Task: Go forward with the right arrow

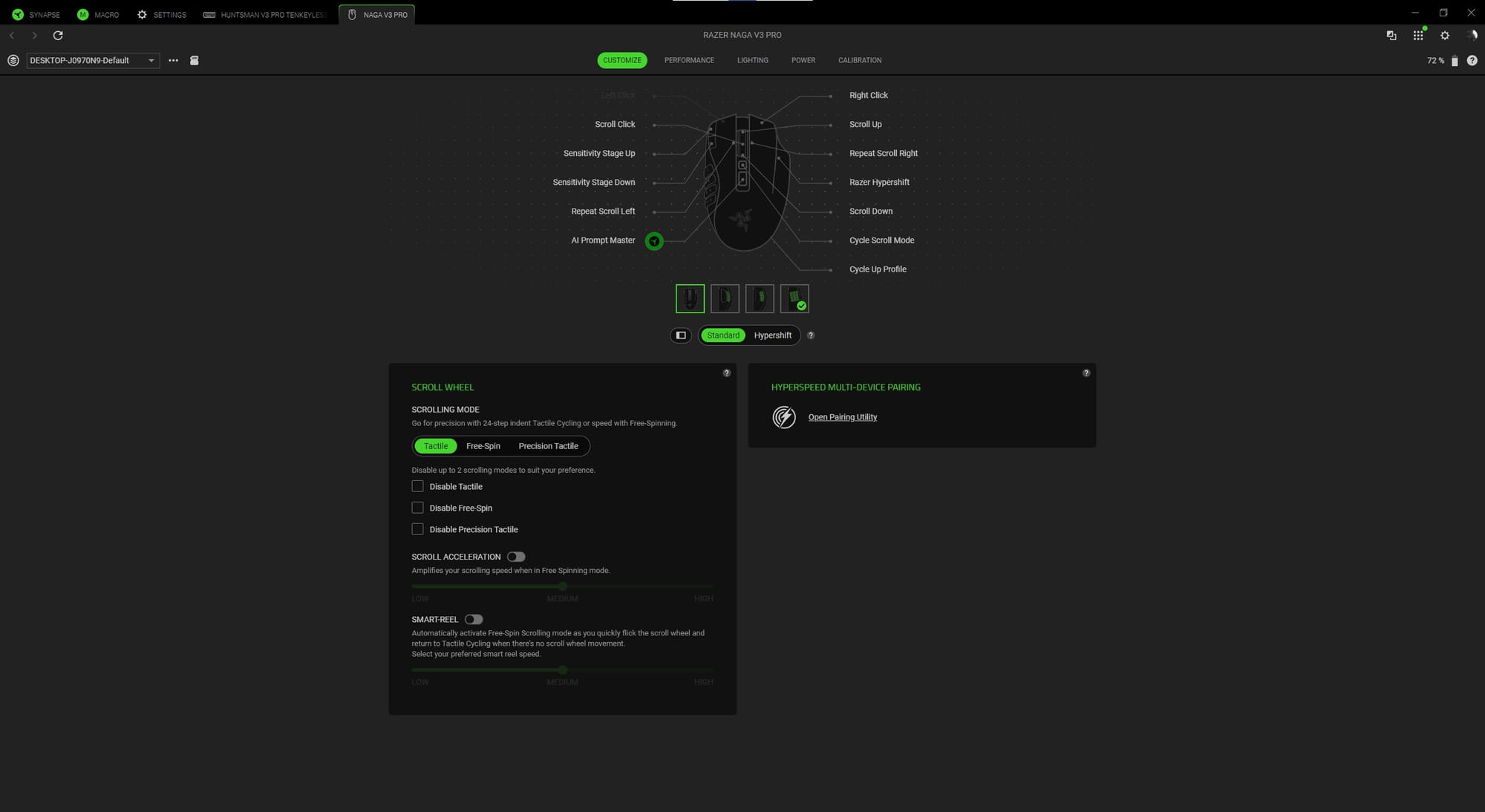Action: coord(34,36)
